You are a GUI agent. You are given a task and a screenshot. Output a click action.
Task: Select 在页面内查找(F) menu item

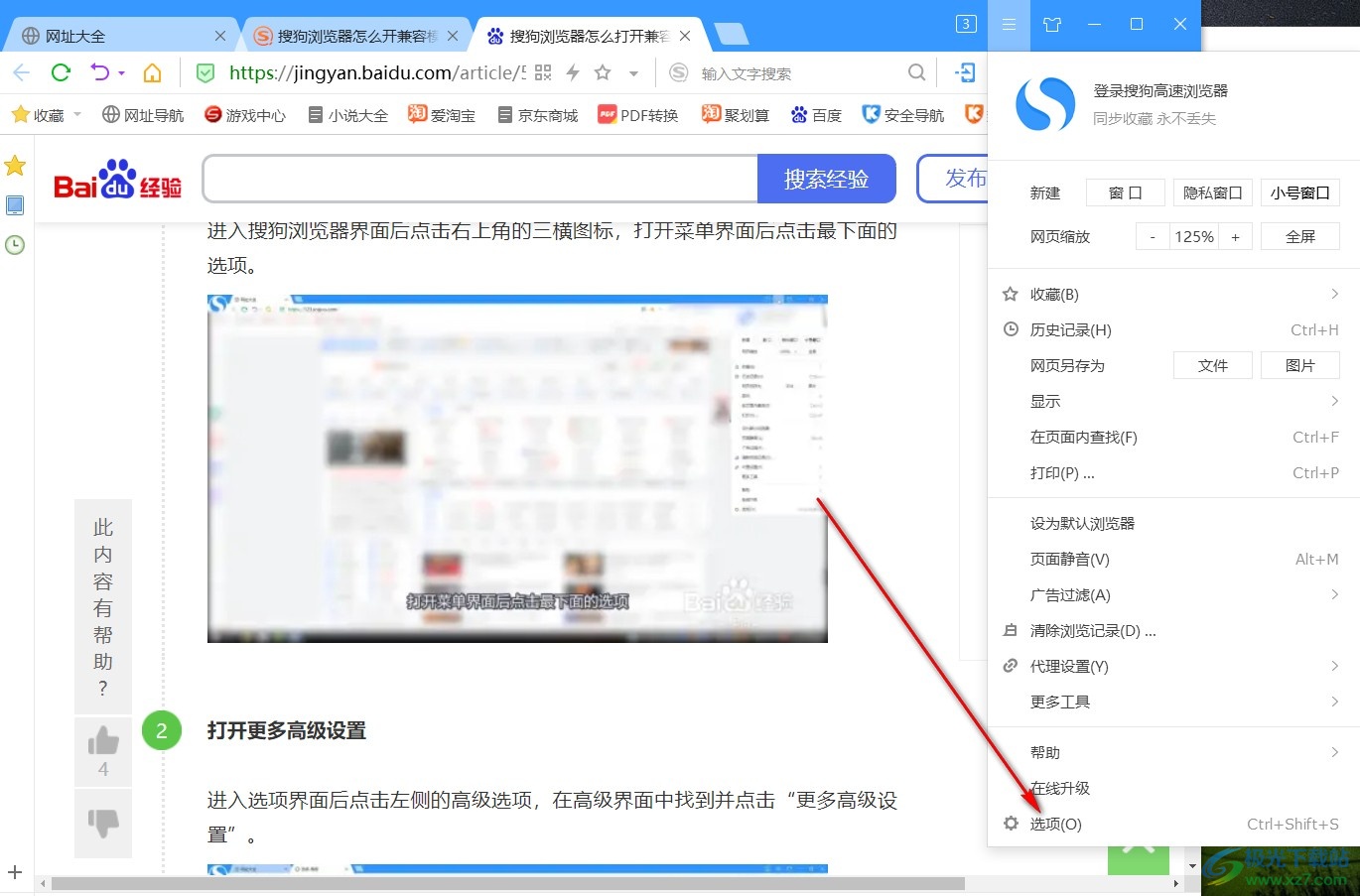click(x=1173, y=437)
